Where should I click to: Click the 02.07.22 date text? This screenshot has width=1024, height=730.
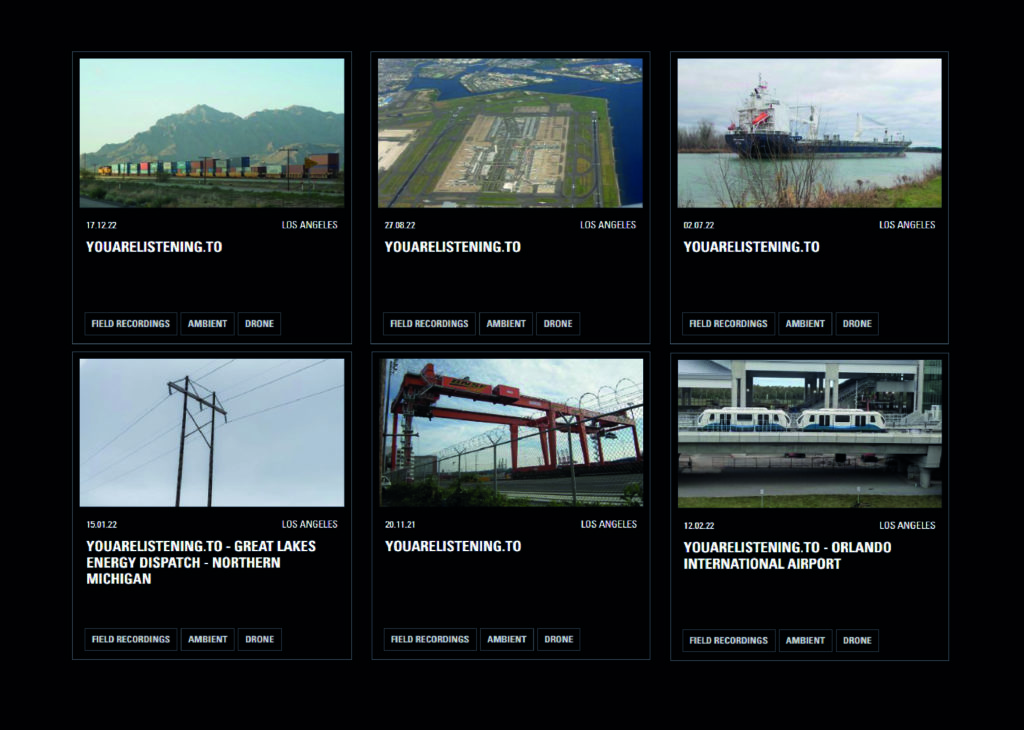pos(699,225)
